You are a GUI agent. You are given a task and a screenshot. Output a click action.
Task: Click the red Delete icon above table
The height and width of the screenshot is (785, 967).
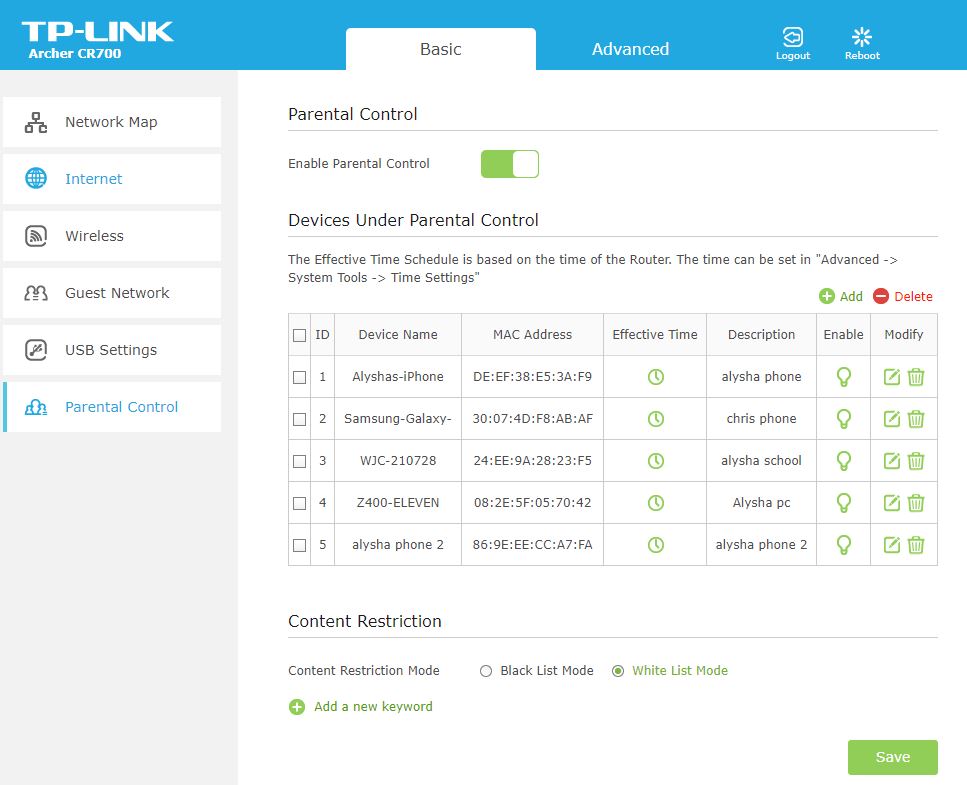tap(881, 296)
